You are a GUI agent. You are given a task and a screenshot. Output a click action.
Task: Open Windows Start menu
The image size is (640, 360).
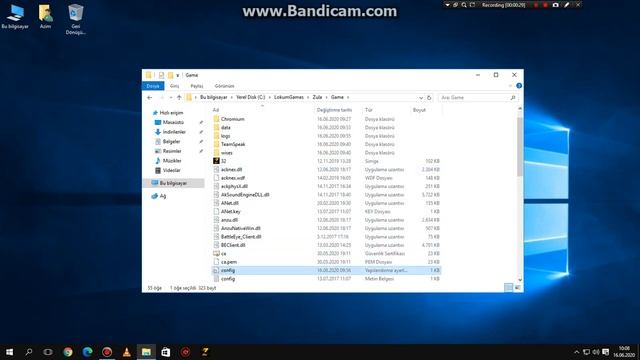9,352
